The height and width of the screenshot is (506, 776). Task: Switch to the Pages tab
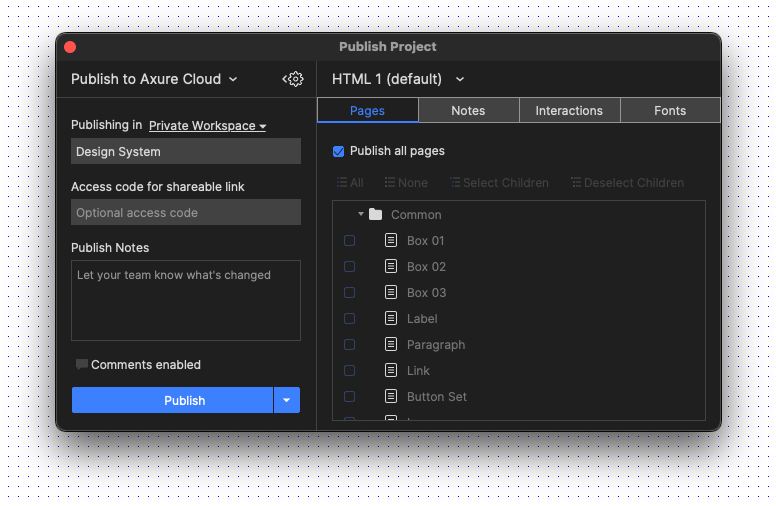pyautogui.click(x=368, y=110)
